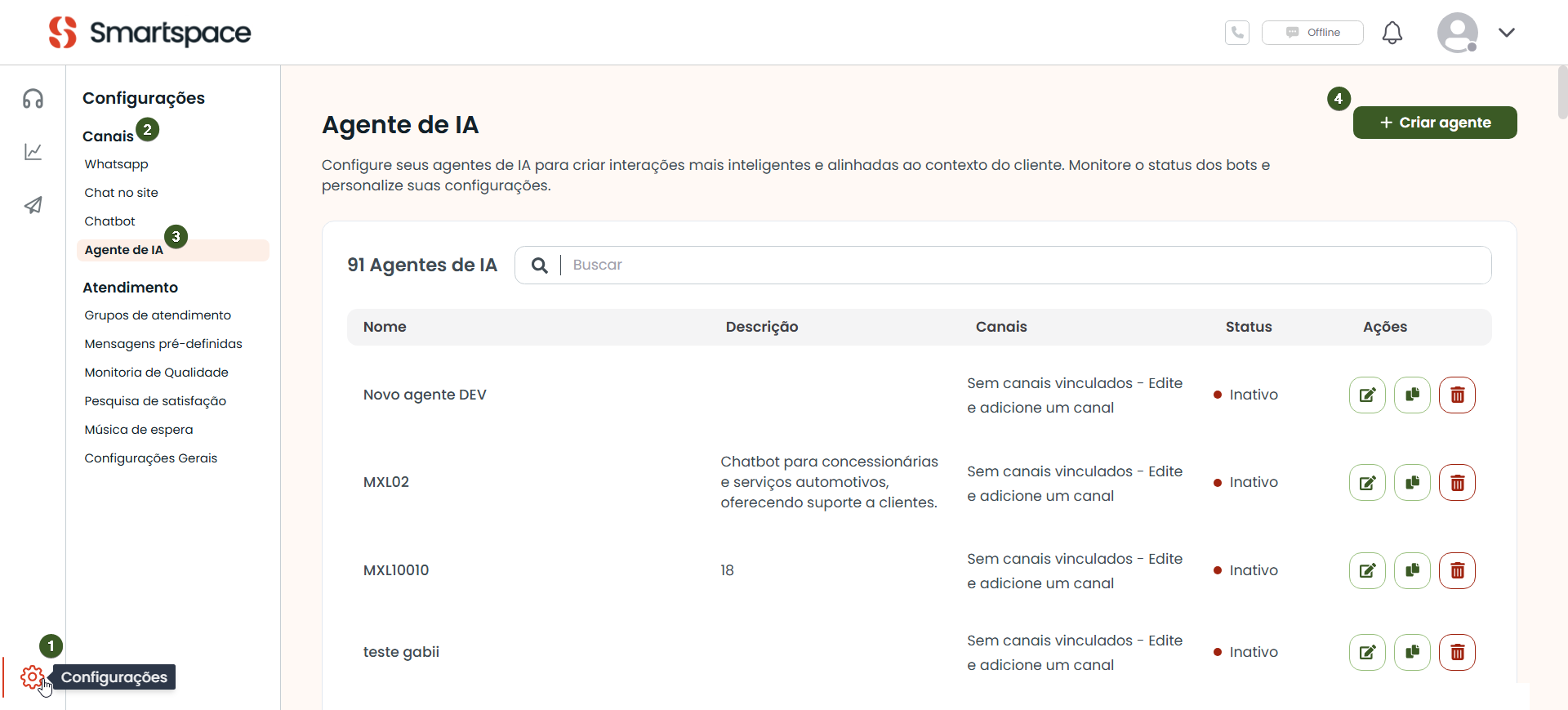Open the Whatsapp channel settings
Viewport: 1568px width, 710px height.
(x=116, y=164)
